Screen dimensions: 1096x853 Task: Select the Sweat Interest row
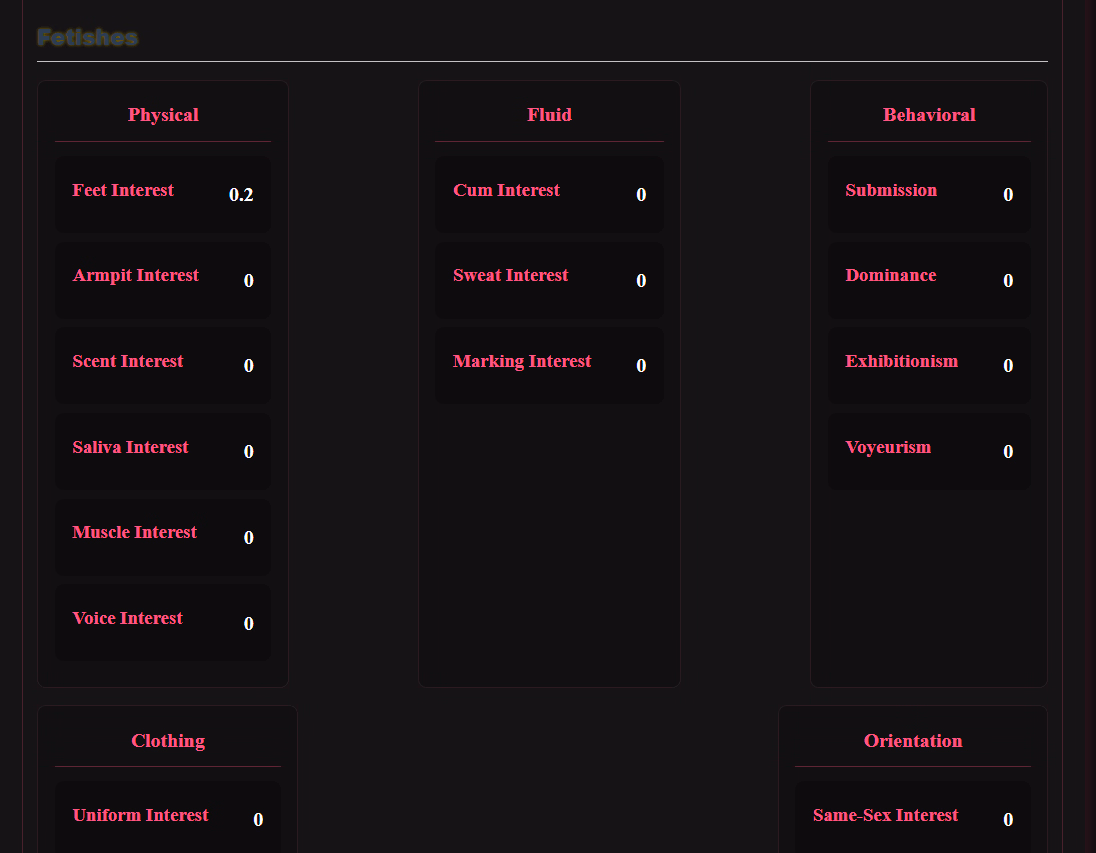tap(549, 280)
